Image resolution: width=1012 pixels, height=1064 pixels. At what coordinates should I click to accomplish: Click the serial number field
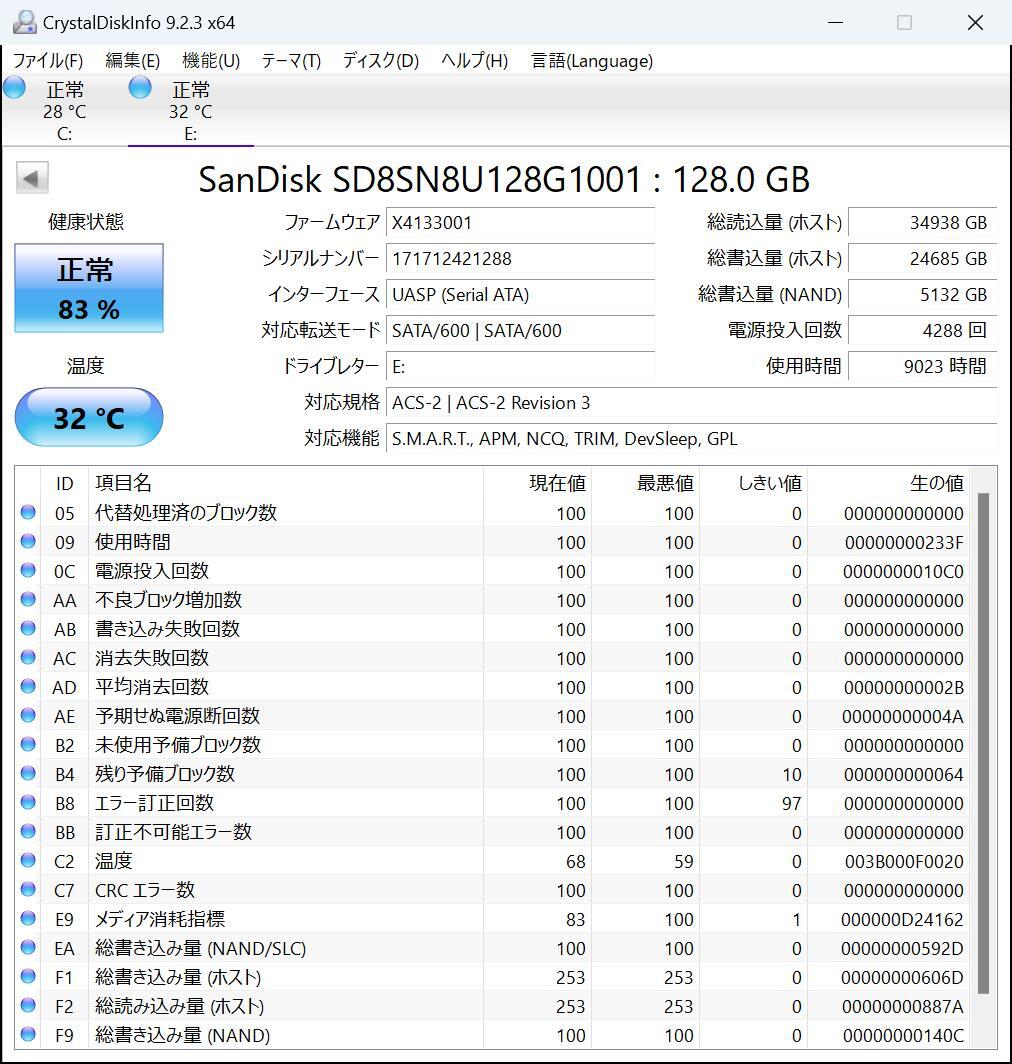(520, 259)
